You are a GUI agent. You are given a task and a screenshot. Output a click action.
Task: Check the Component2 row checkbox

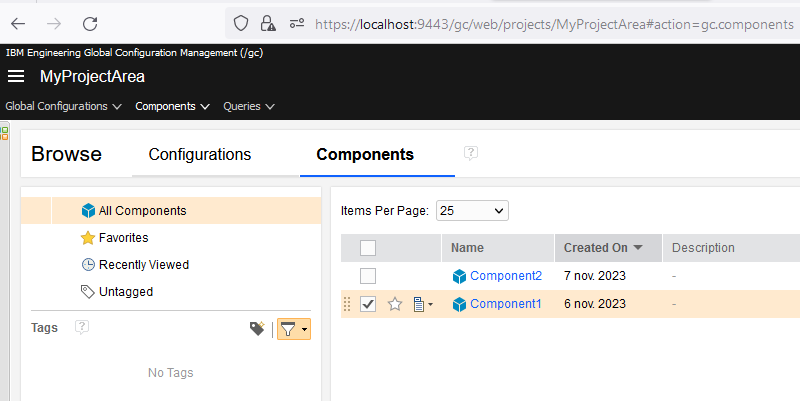click(x=368, y=276)
